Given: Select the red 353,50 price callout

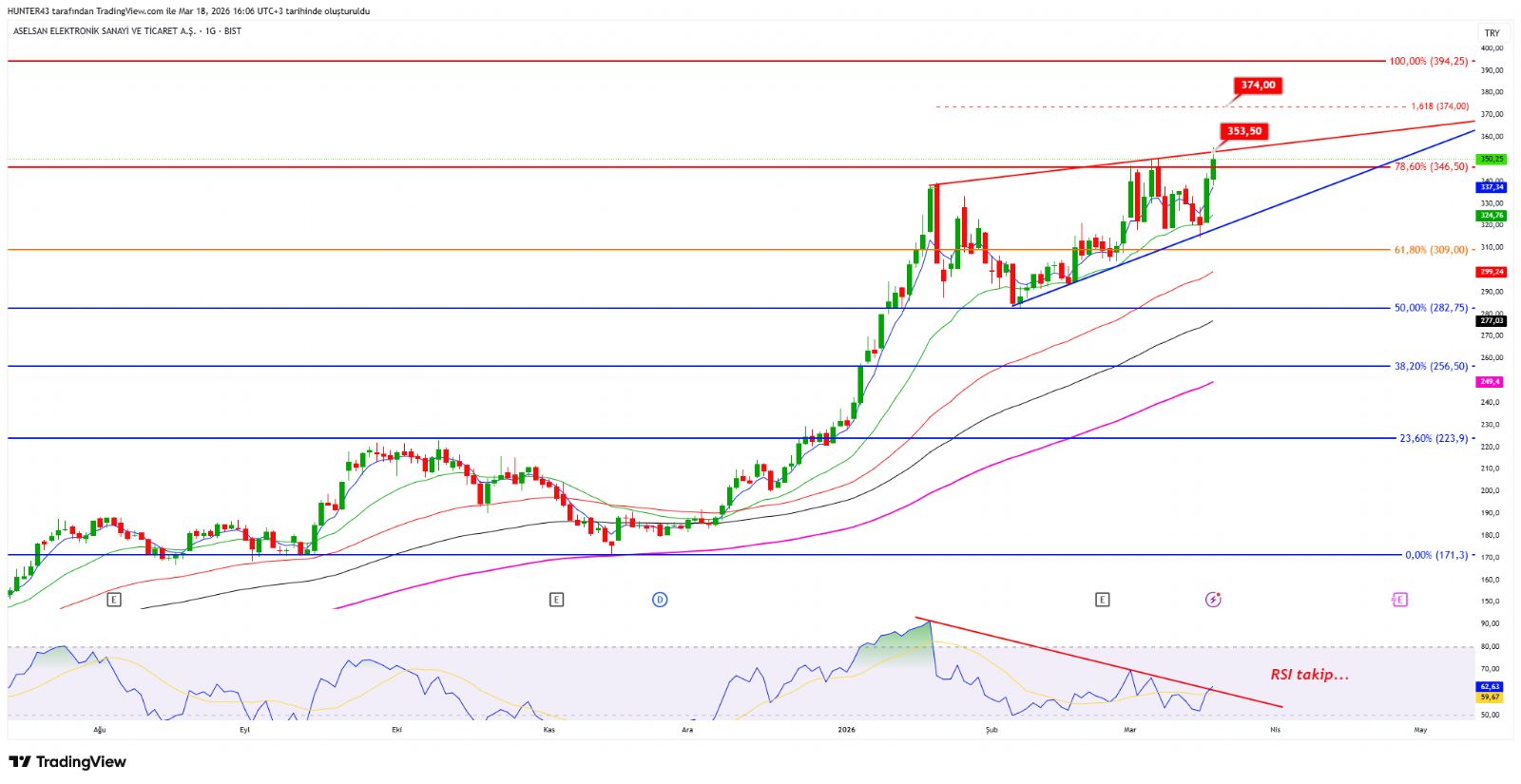Looking at the screenshot, I should pyautogui.click(x=1243, y=131).
